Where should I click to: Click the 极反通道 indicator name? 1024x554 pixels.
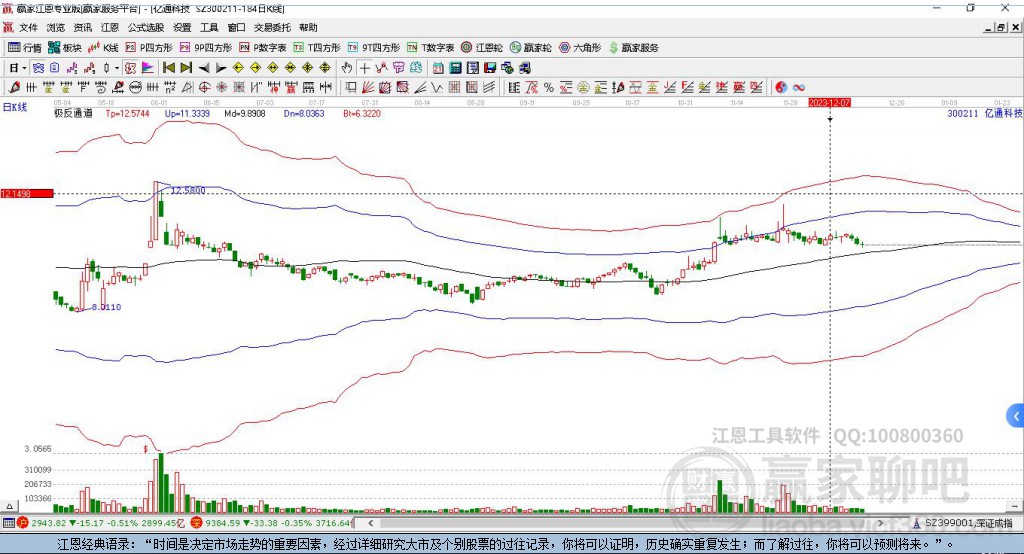point(73,113)
